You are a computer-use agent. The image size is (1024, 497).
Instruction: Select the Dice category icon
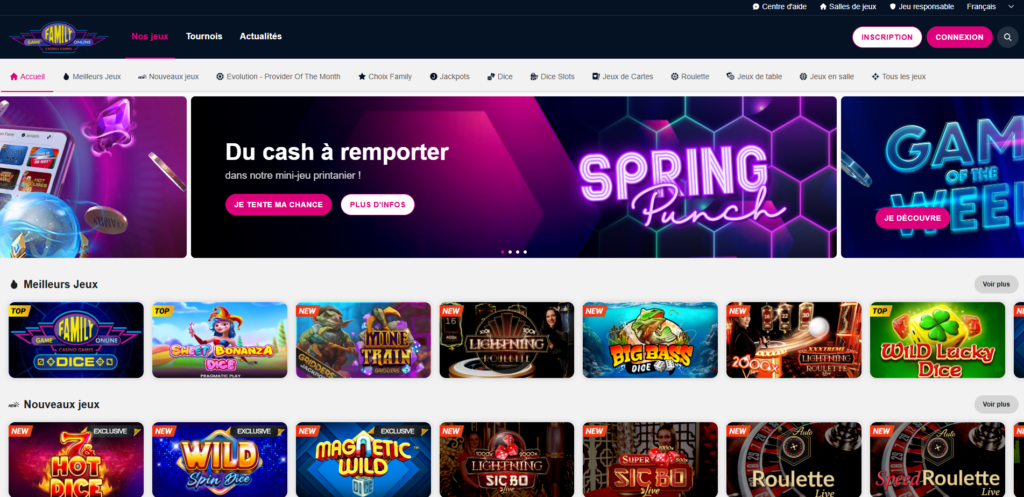491,76
